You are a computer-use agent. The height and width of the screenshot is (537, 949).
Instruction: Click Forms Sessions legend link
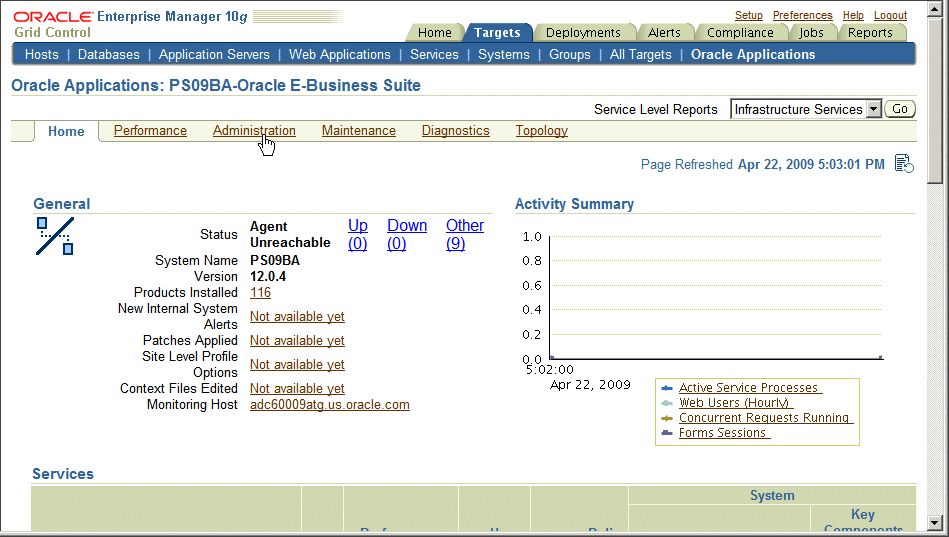click(722, 433)
